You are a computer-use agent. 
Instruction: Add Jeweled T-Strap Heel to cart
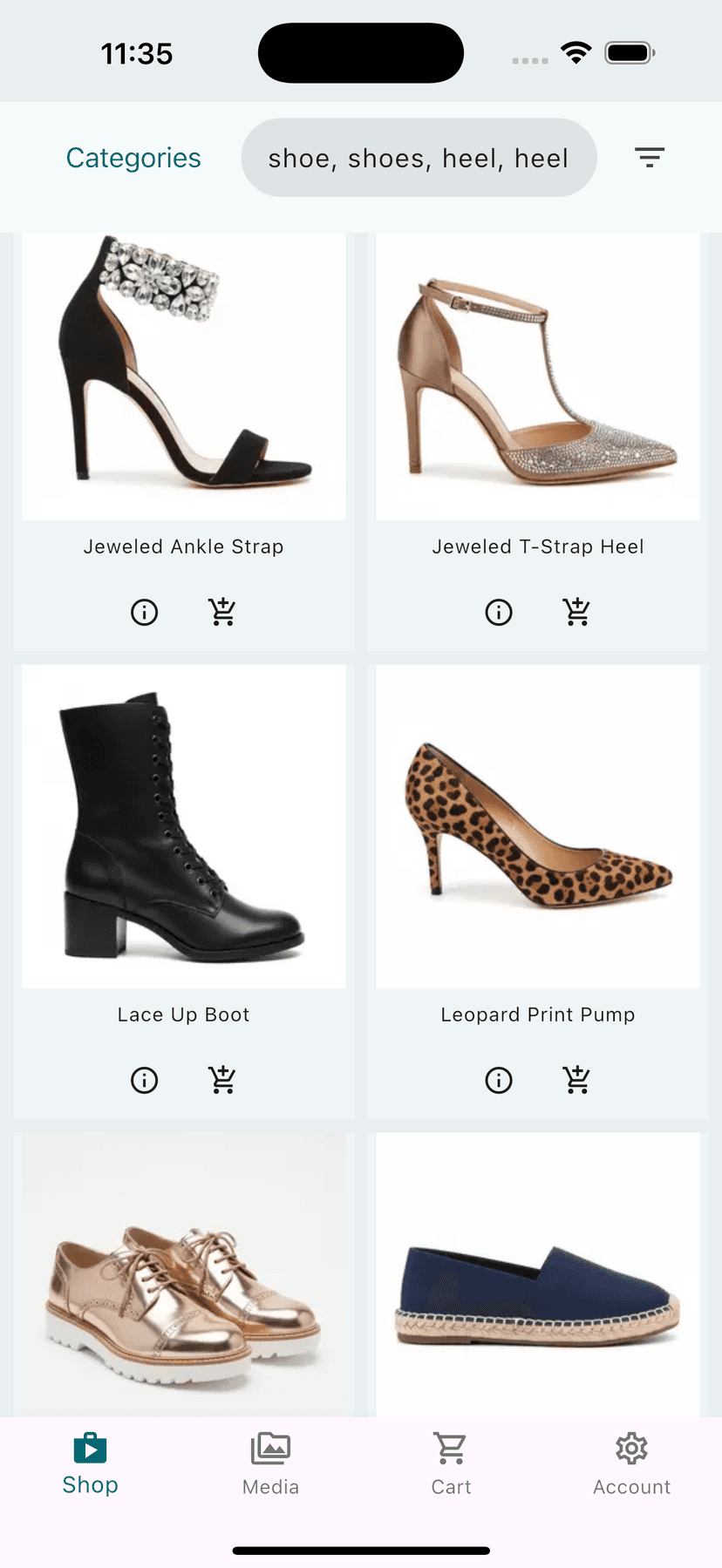click(x=576, y=613)
